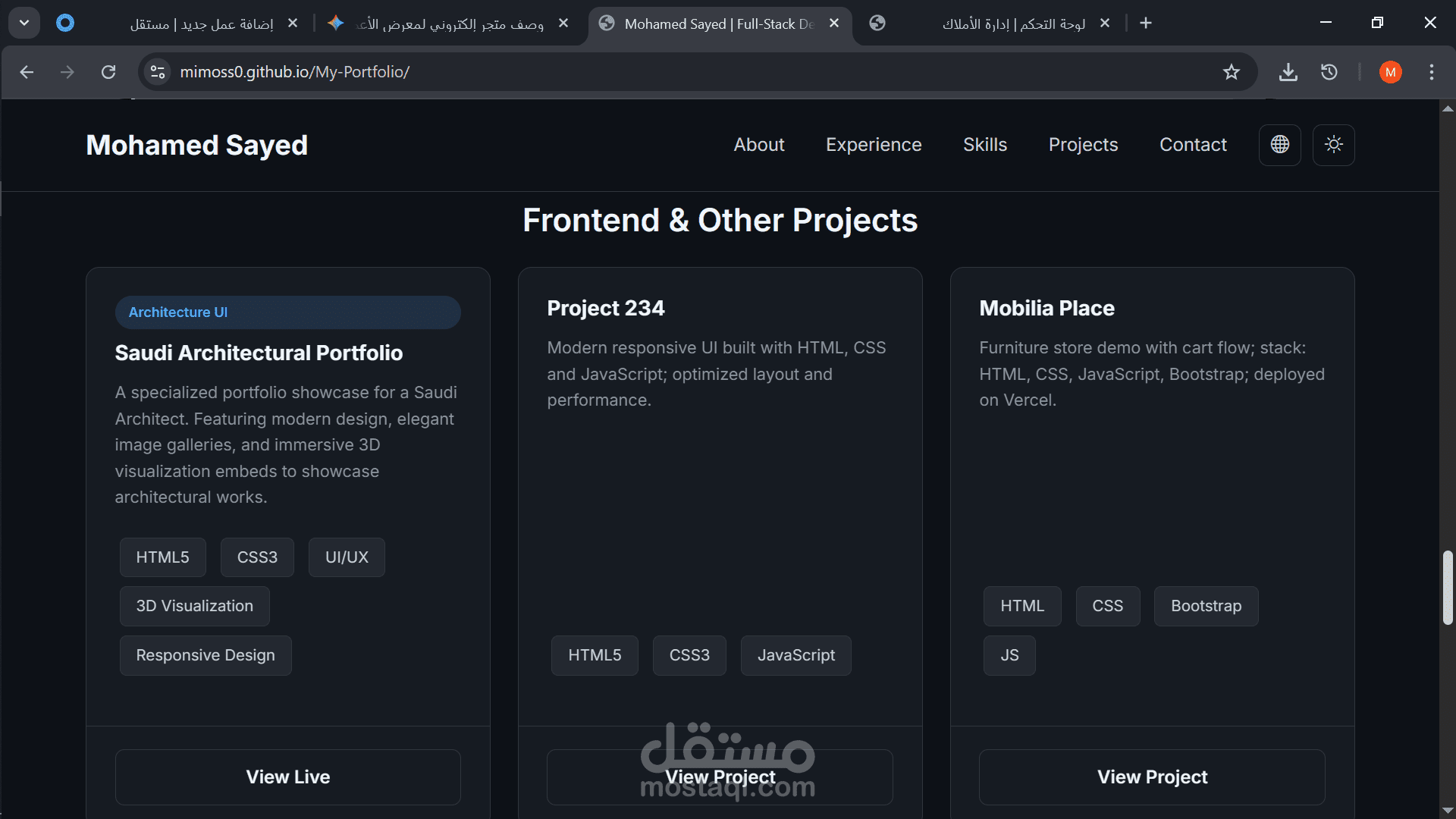
Task: Open the Skills navigation link
Action: coord(984,145)
